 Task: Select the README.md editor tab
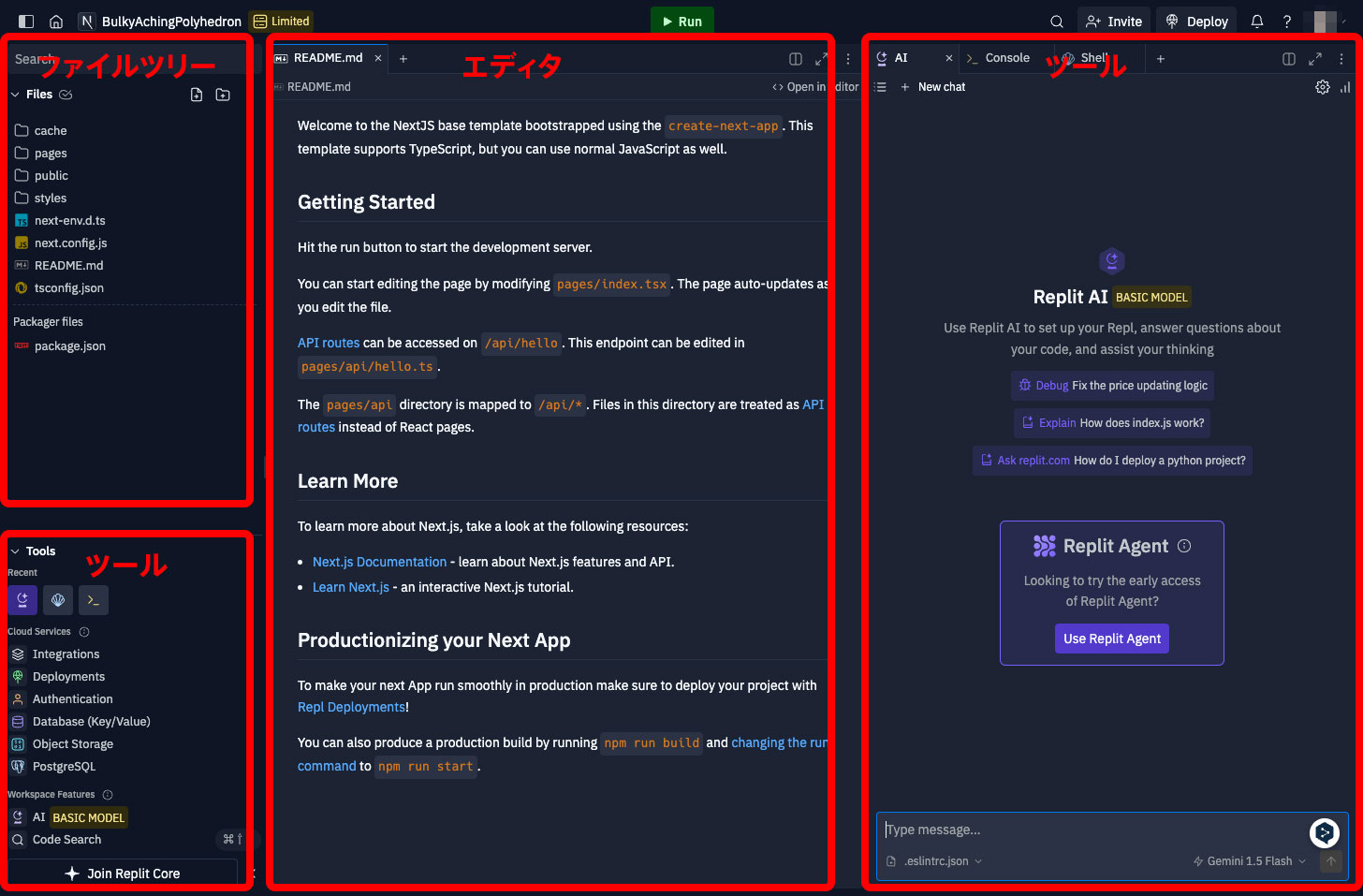click(x=328, y=58)
